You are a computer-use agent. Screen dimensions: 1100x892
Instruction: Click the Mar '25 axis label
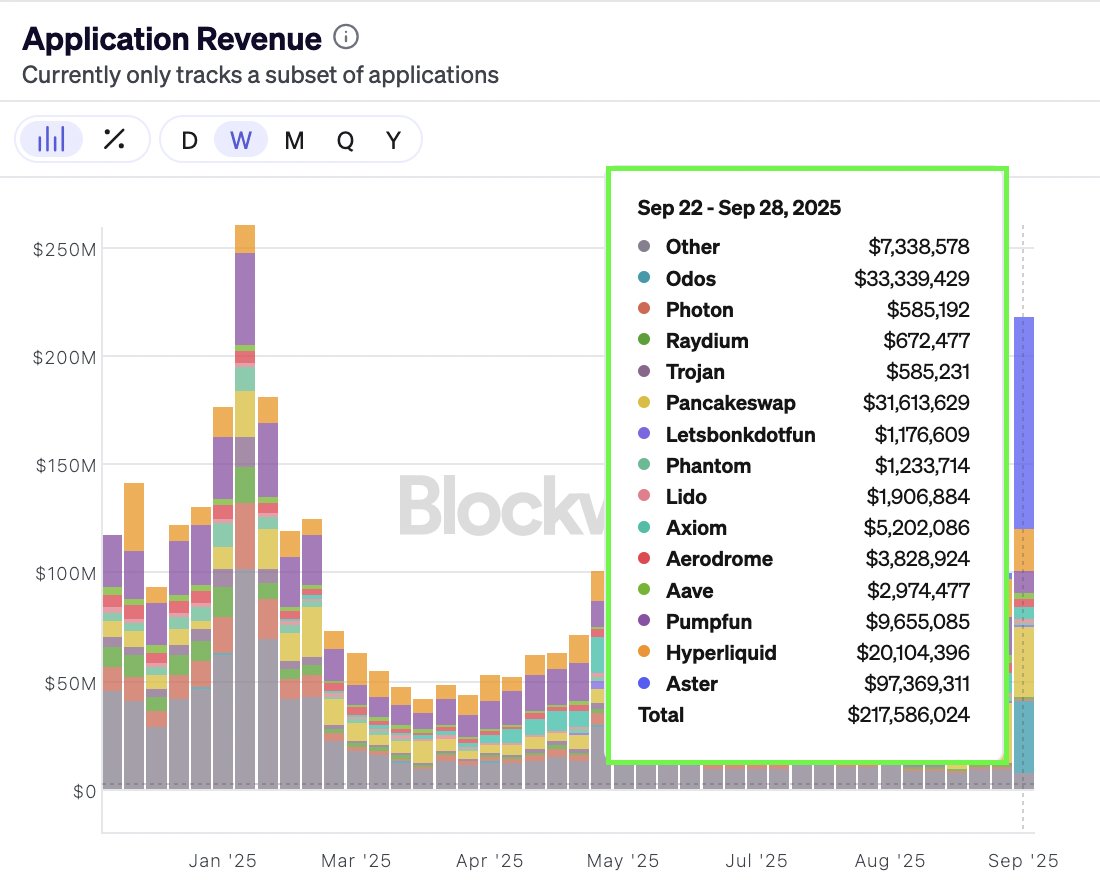[356, 860]
